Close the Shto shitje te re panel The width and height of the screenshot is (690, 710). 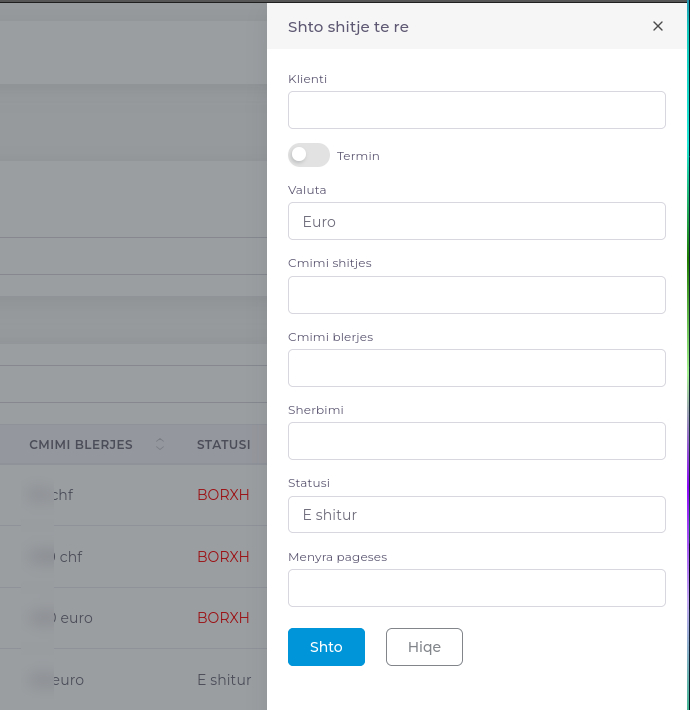click(657, 26)
